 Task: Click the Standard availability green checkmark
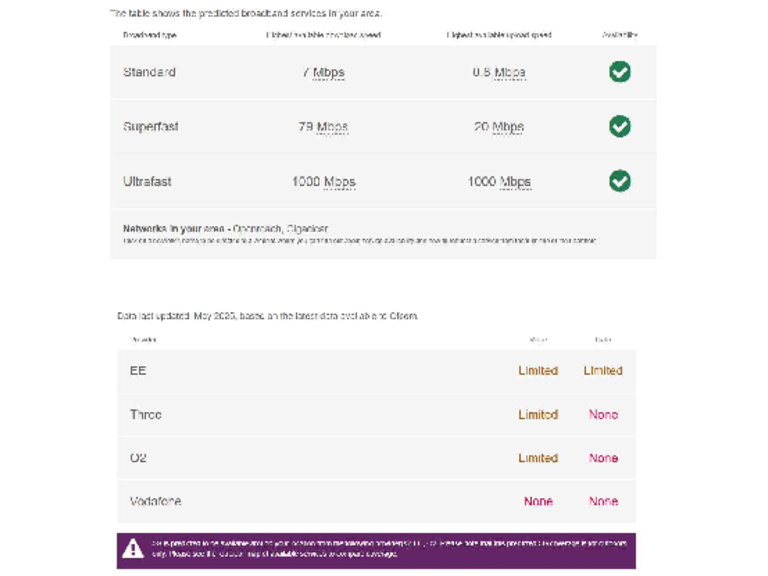(620, 72)
